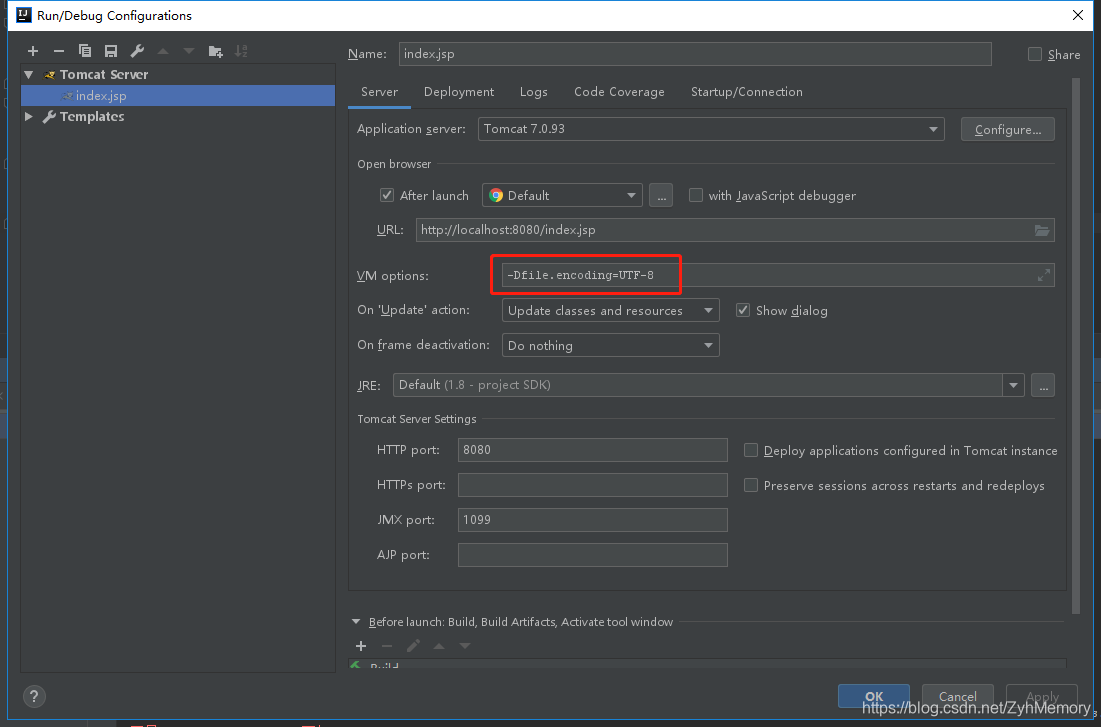This screenshot has height=727, width=1101.
Task: Move configuration down in the list toolbar
Action: coord(189,51)
